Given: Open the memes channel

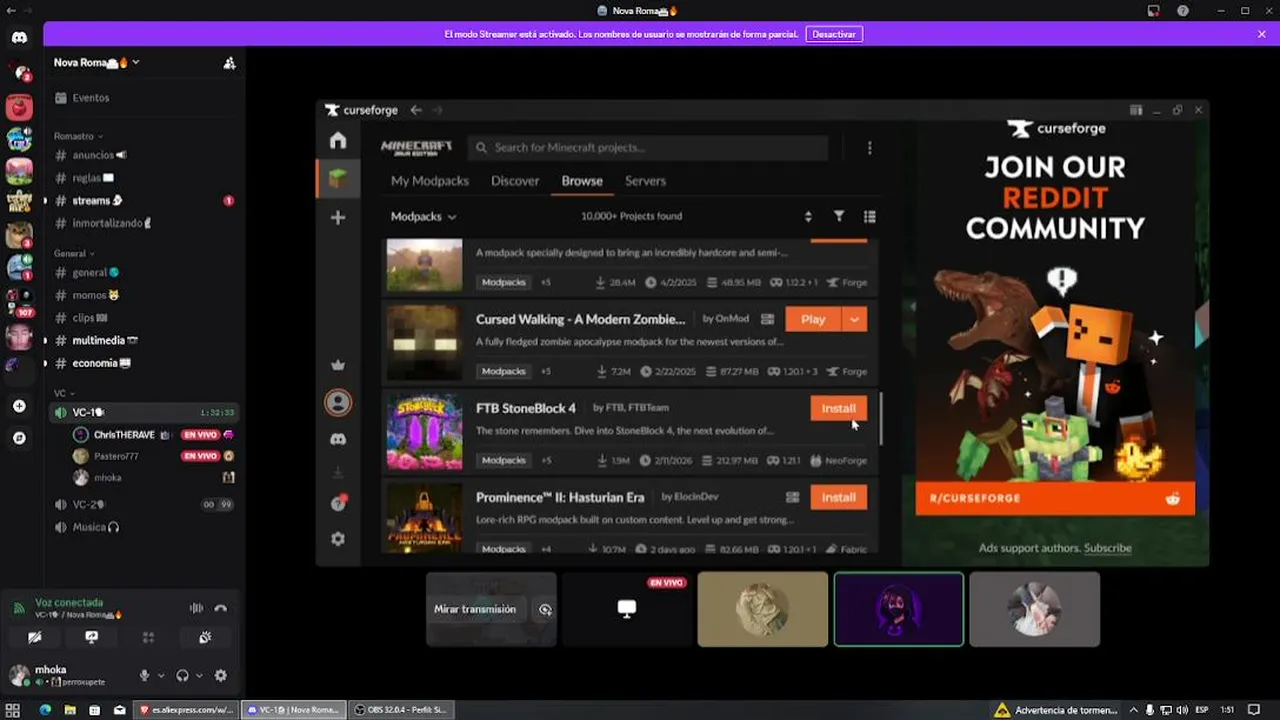Looking at the screenshot, I should coord(145,295).
